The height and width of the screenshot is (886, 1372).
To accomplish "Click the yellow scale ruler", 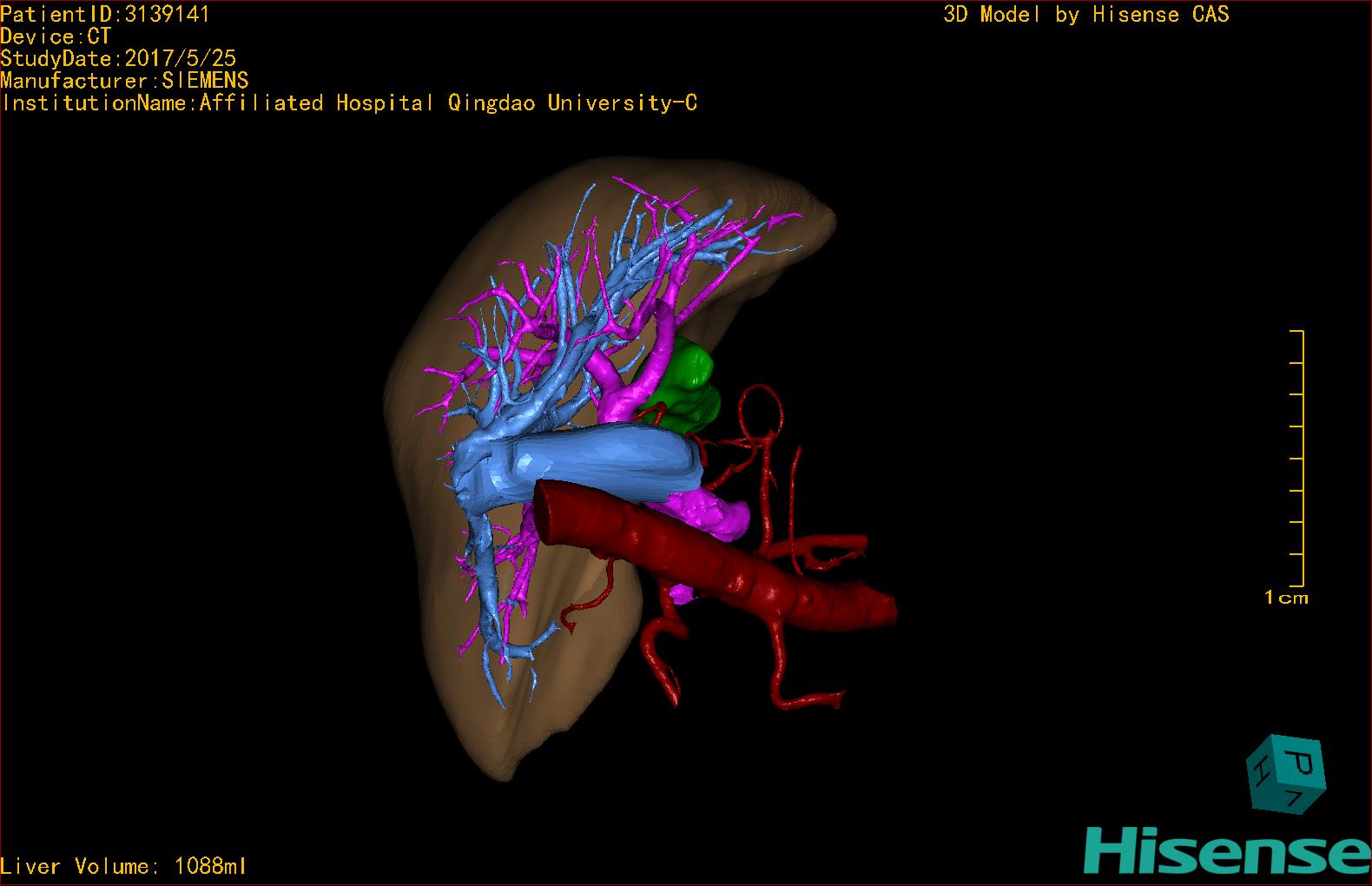I will point(1297,459).
